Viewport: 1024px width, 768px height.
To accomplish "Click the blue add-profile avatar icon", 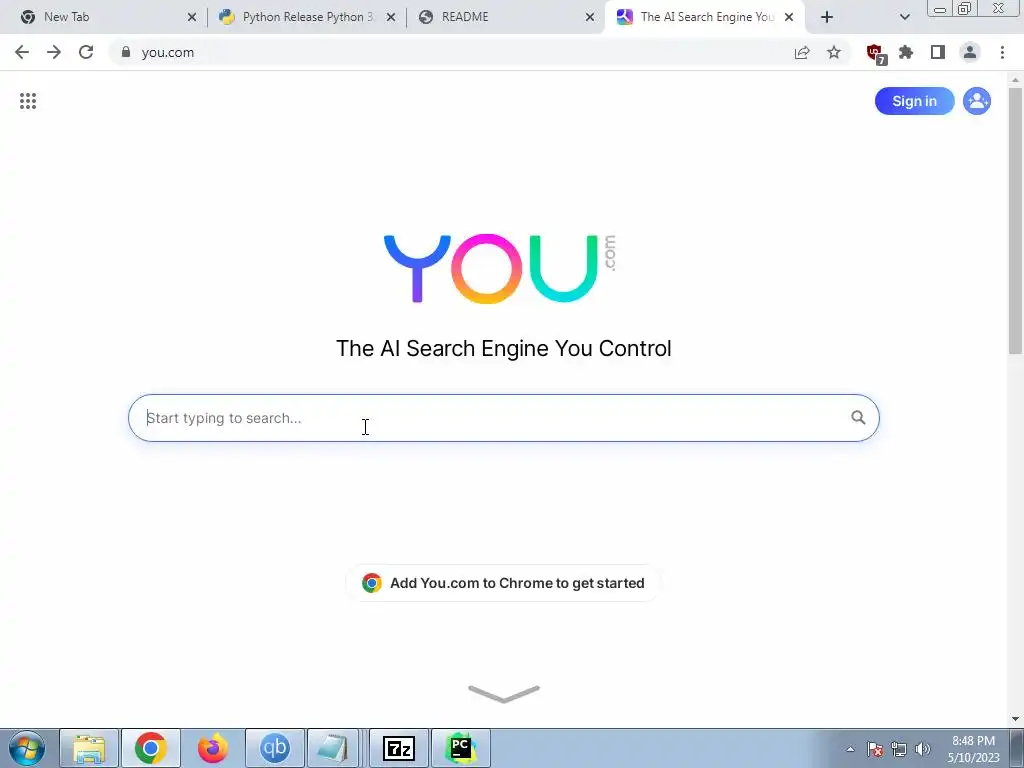I will (x=977, y=101).
